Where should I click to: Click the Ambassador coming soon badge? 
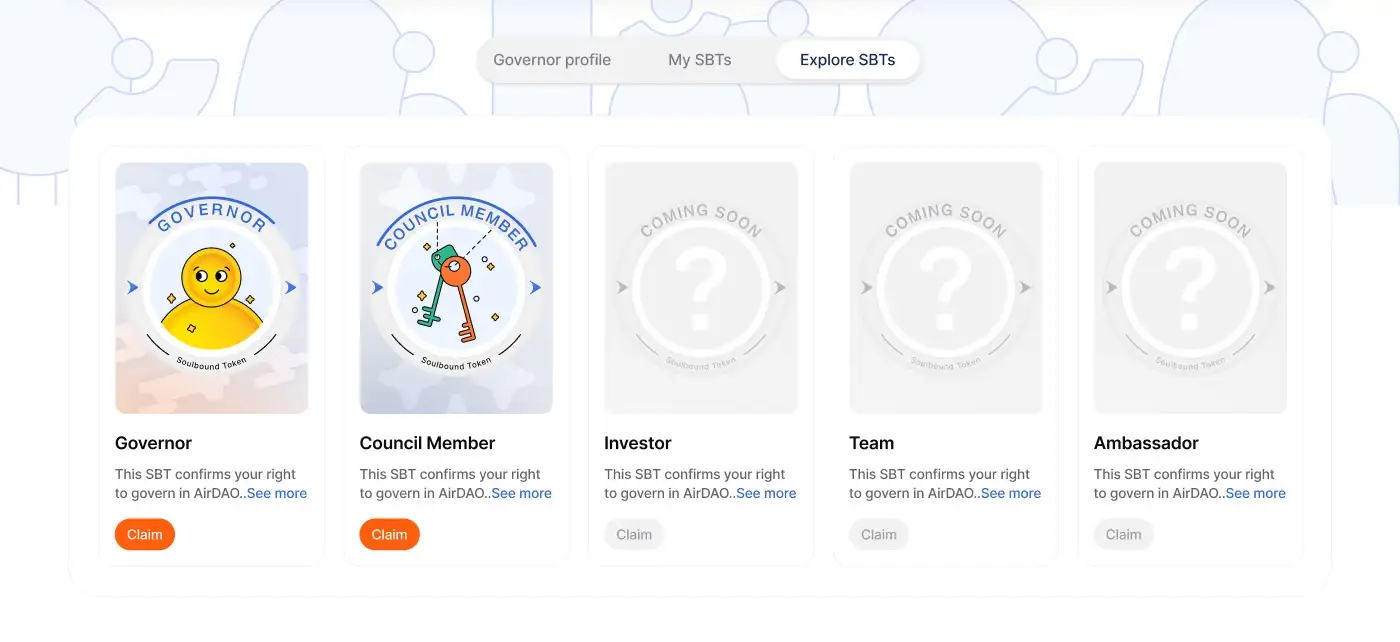[1190, 288]
